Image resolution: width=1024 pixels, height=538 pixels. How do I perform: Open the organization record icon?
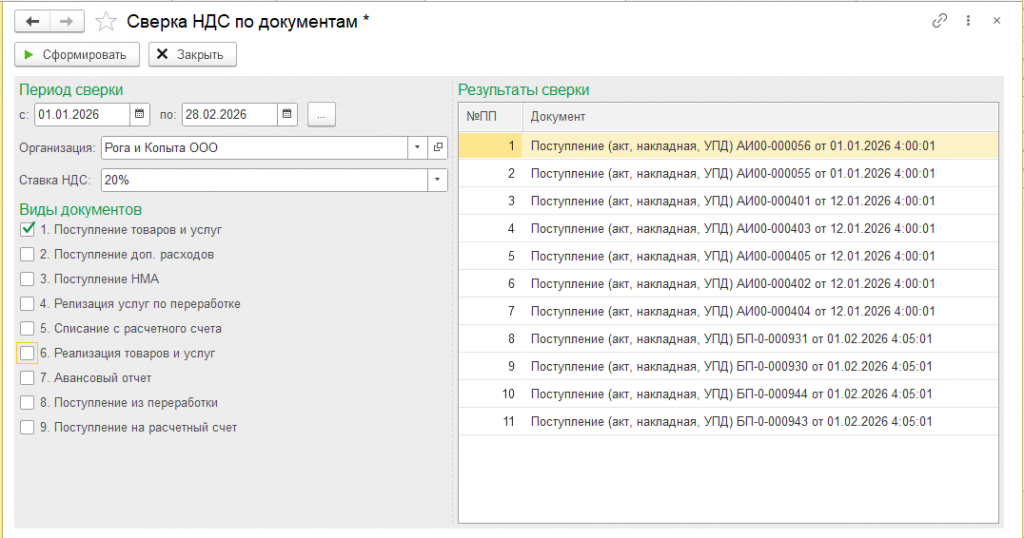point(438,148)
